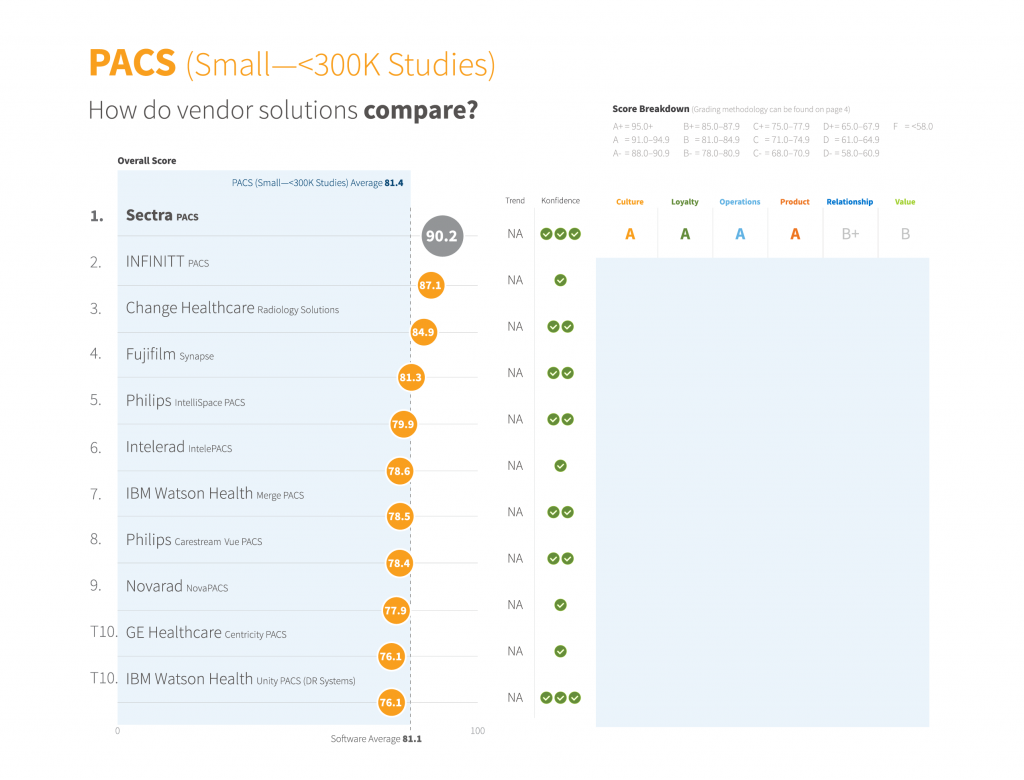Click the 90.2 score bubble for Sectra
Viewport: 1024px width, 780px height.
tap(442, 236)
